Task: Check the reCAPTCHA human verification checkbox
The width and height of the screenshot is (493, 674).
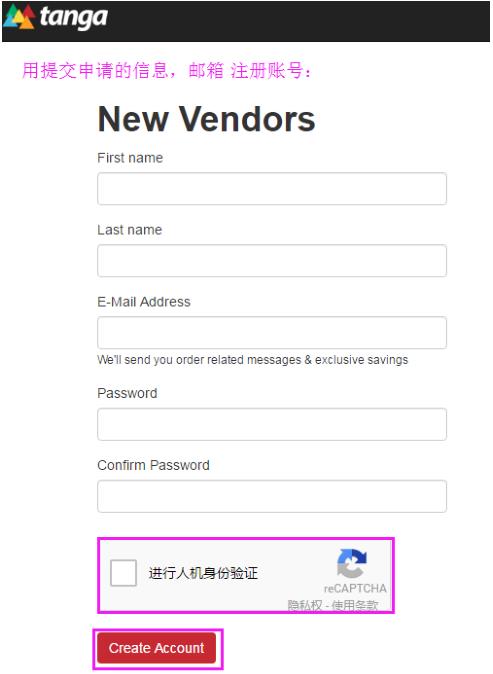Action: tap(123, 573)
